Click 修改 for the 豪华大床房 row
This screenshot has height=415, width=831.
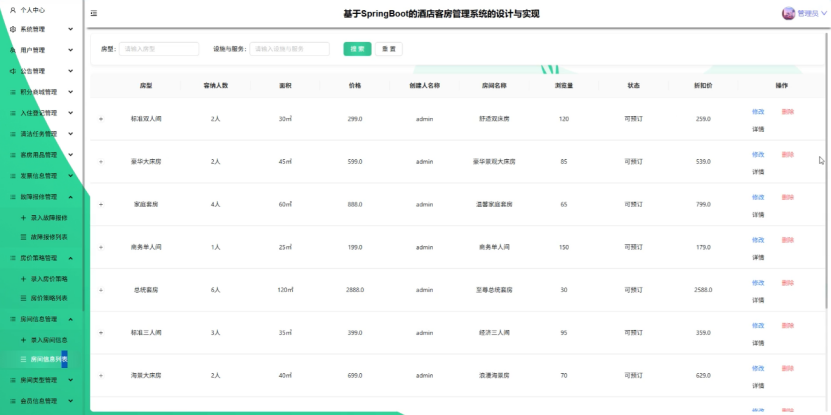(x=758, y=155)
